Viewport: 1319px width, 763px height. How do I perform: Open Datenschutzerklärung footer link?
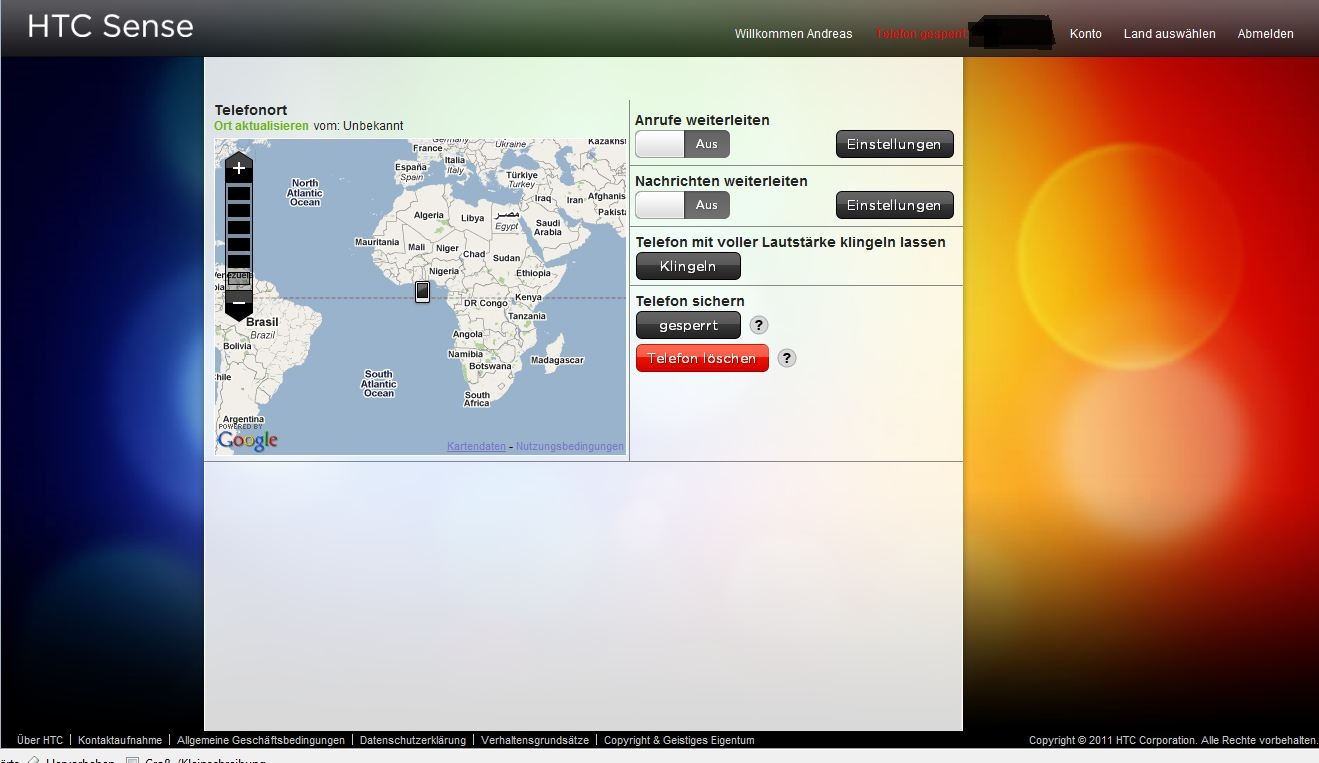(413, 740)
